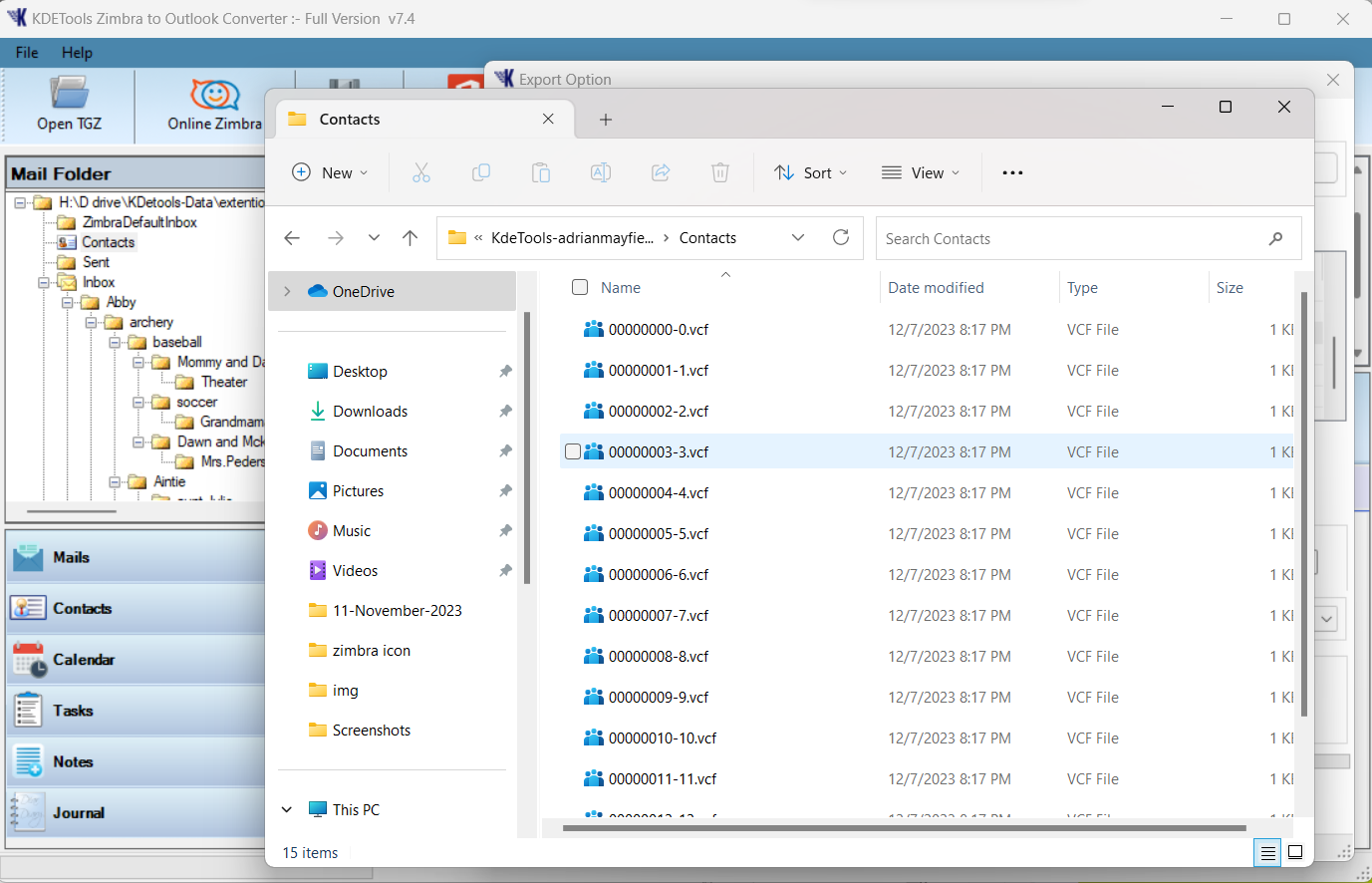
Task: Click the KdeTools-adrianmayfie breadcrumb
Action: 573,237
